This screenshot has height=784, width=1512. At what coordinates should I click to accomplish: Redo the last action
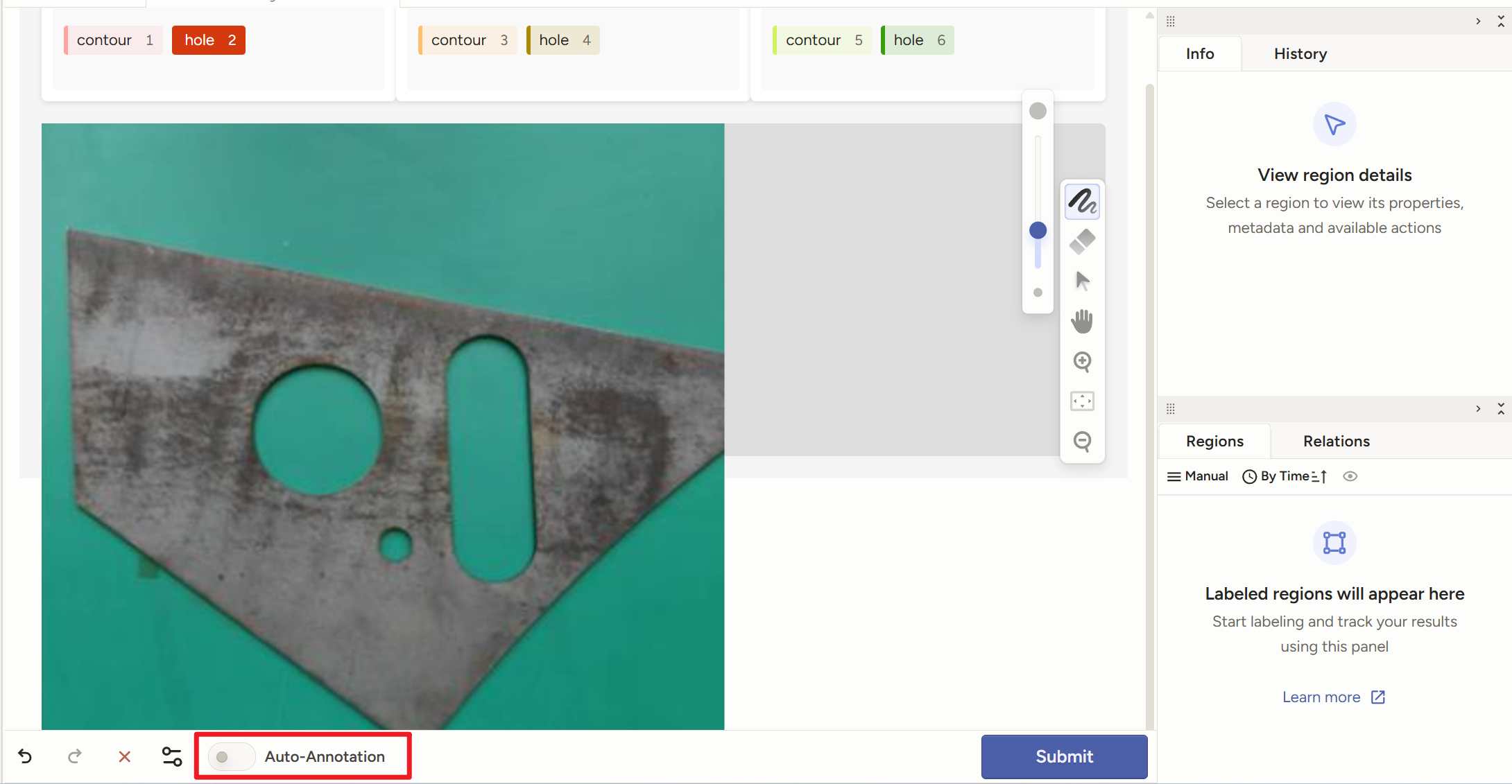pyautogui.click(x=75, y=756)
